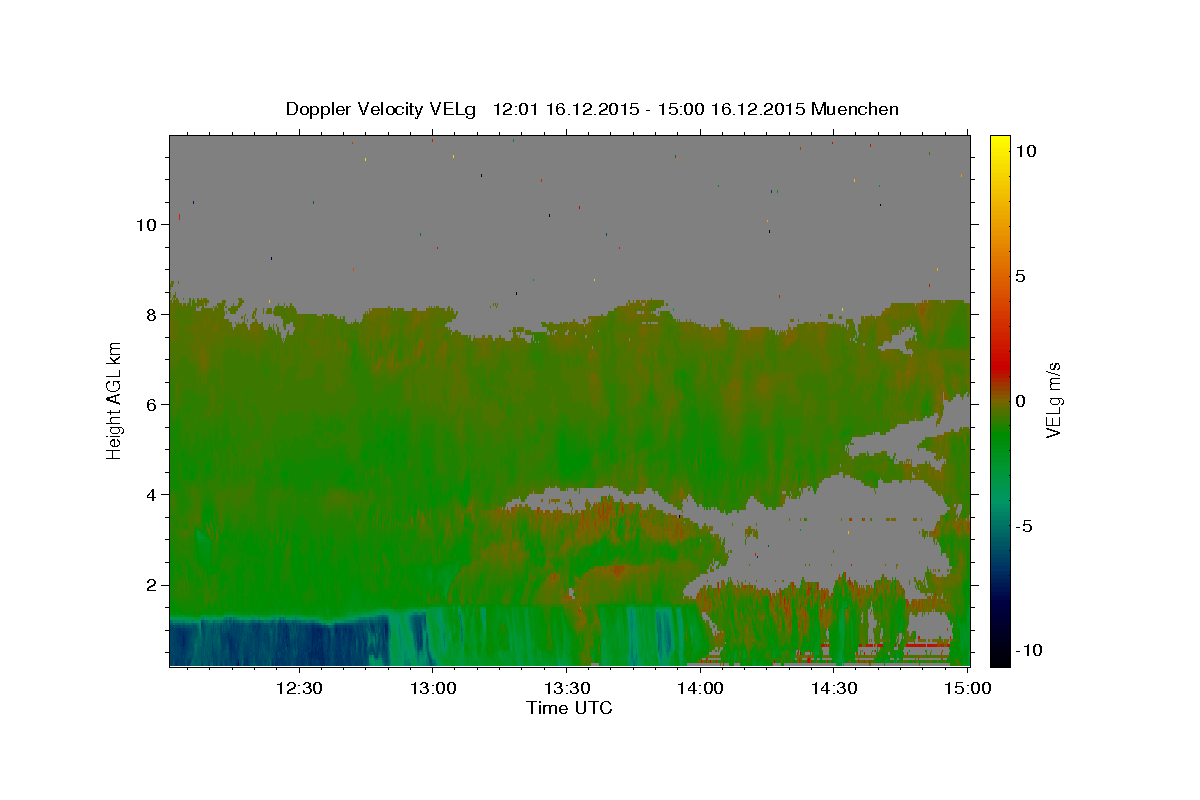
Task: Click the colorbar '-5' tick label
Action: click(1025, 526)
